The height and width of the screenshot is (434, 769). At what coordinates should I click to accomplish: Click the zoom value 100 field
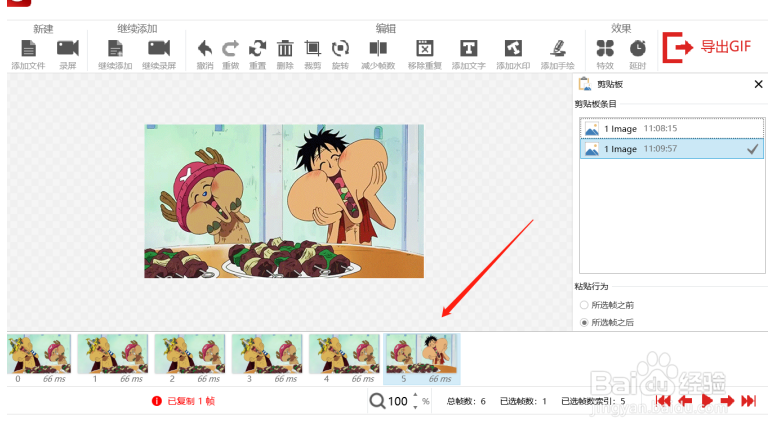point(398,402)
